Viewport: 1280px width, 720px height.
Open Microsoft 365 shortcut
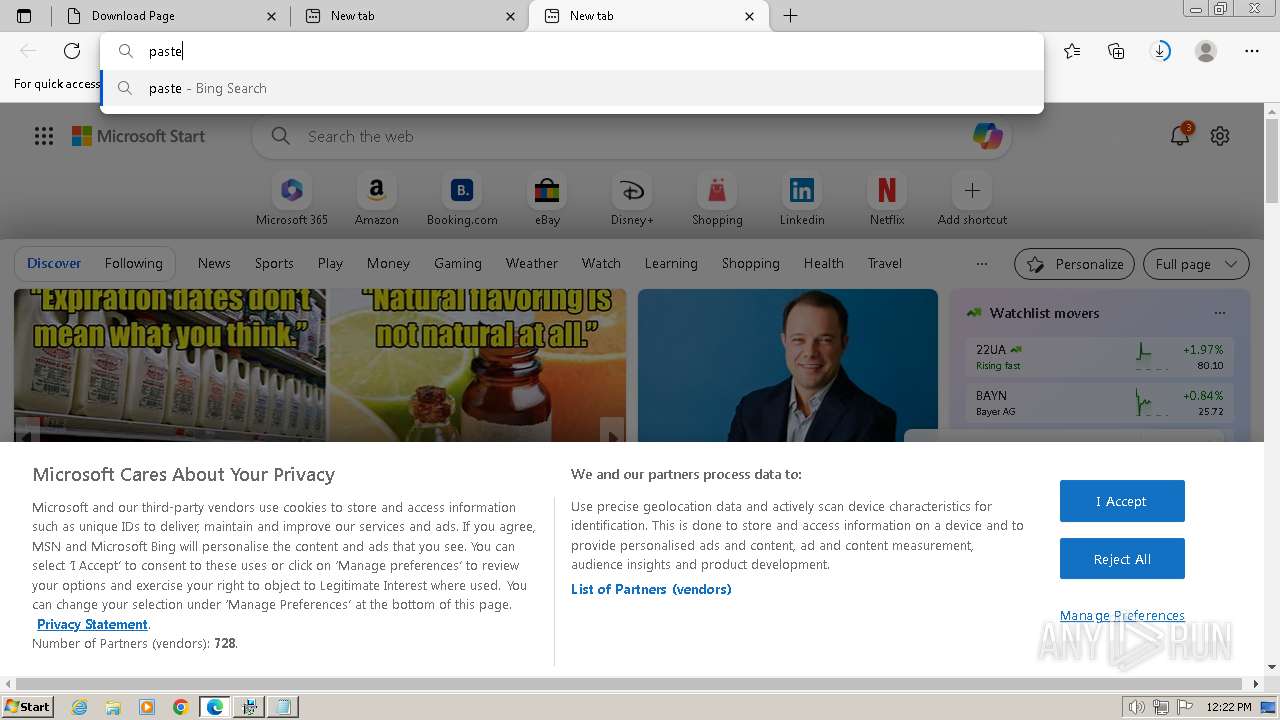click(292, 200)
